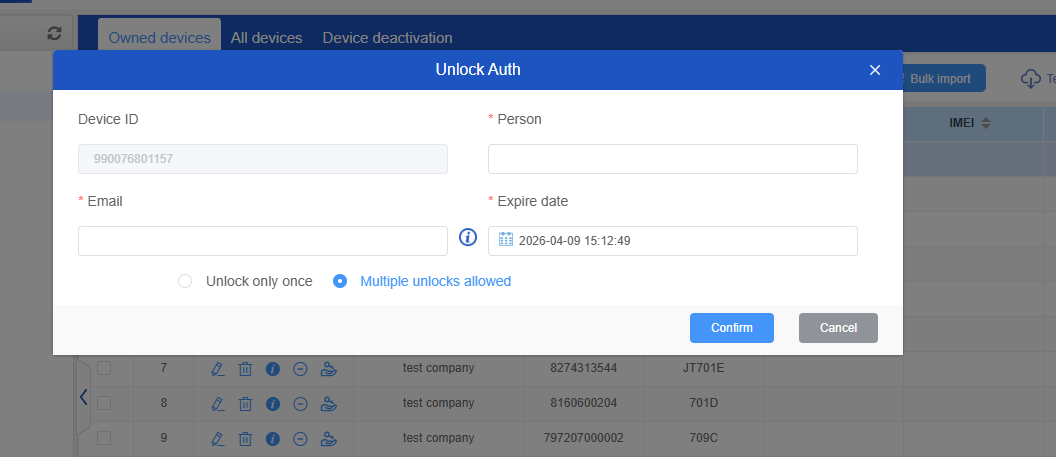Click the trash delete icon in row 8
Viewport: 1056px width, 457px height.
245,404
